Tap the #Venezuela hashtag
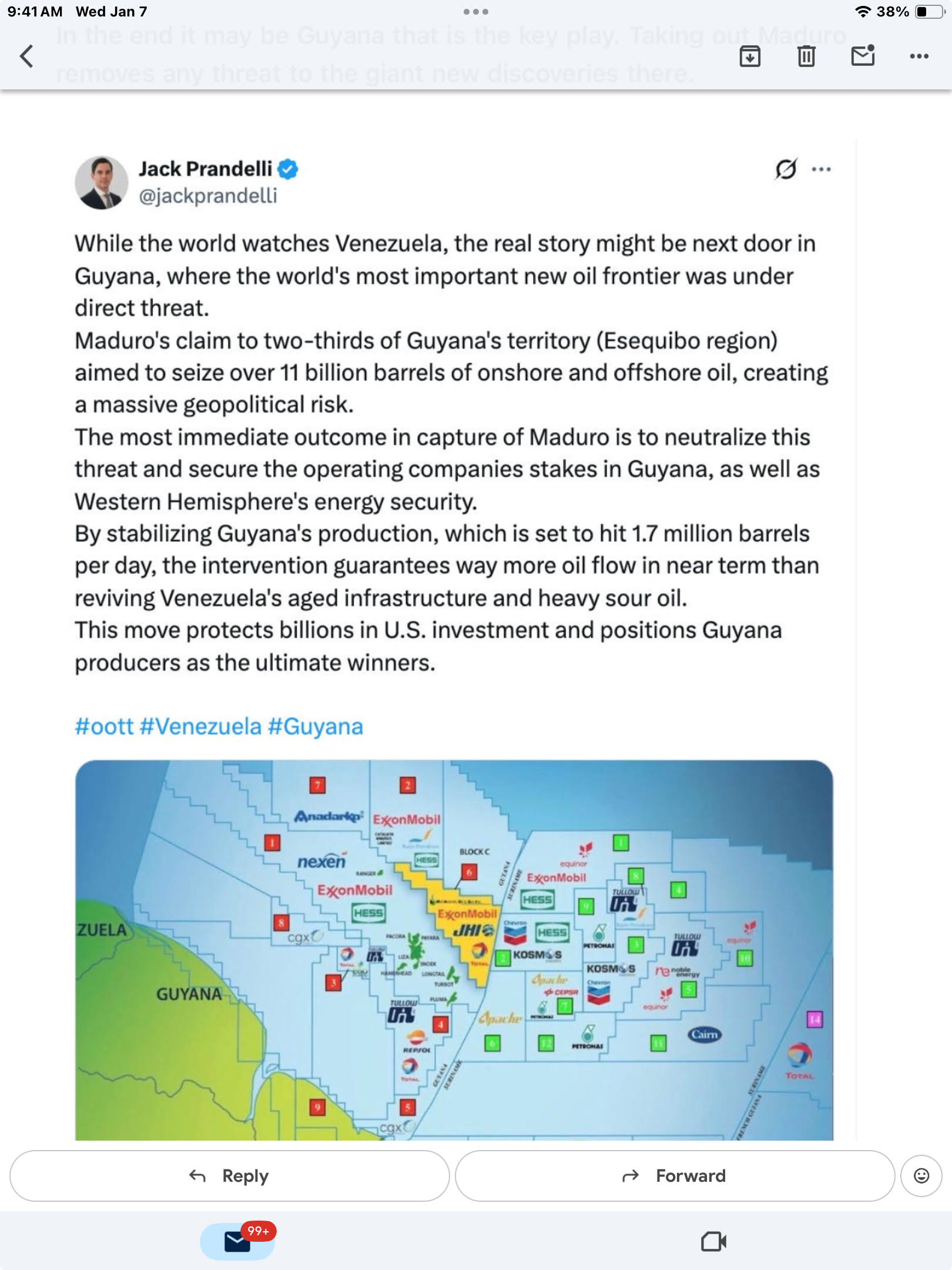Image resolution: width=952 pixels, height=1270 pixels. point(200,727)
